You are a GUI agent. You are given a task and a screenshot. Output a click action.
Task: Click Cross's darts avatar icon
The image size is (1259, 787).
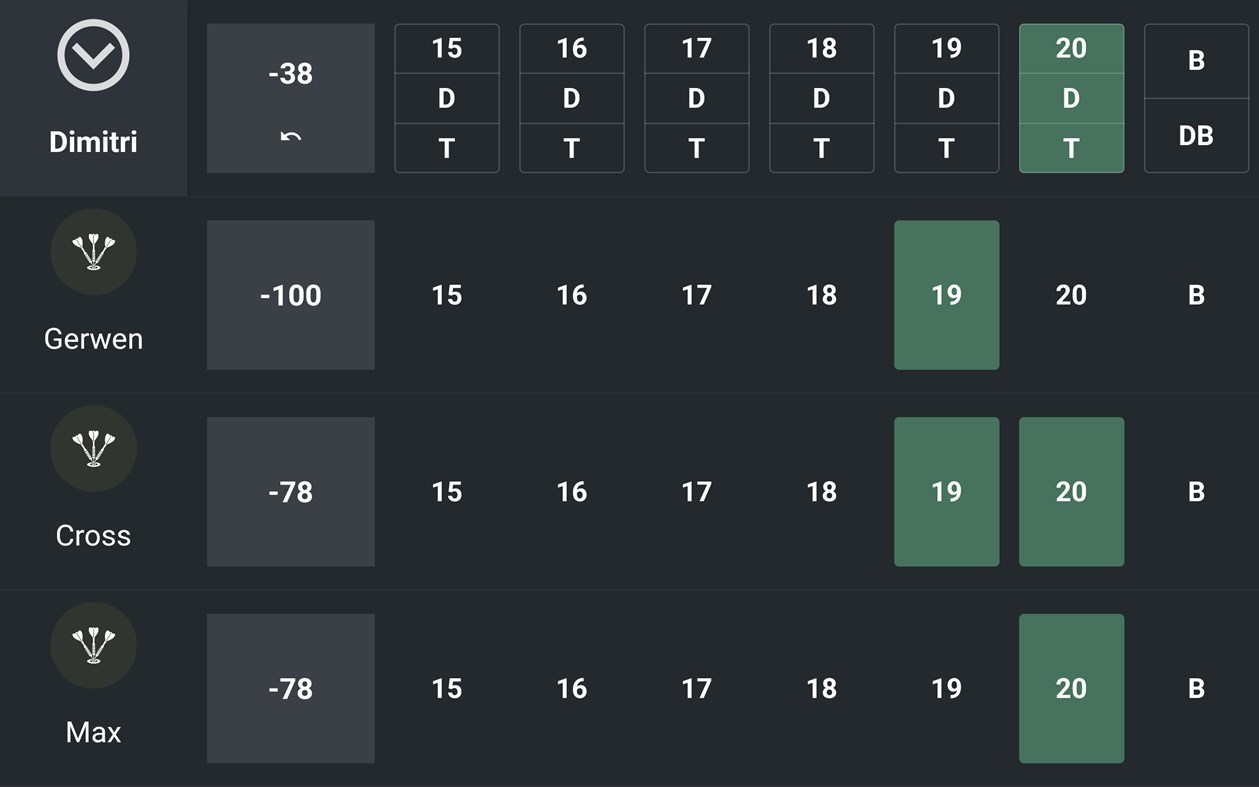pos(93,448)
